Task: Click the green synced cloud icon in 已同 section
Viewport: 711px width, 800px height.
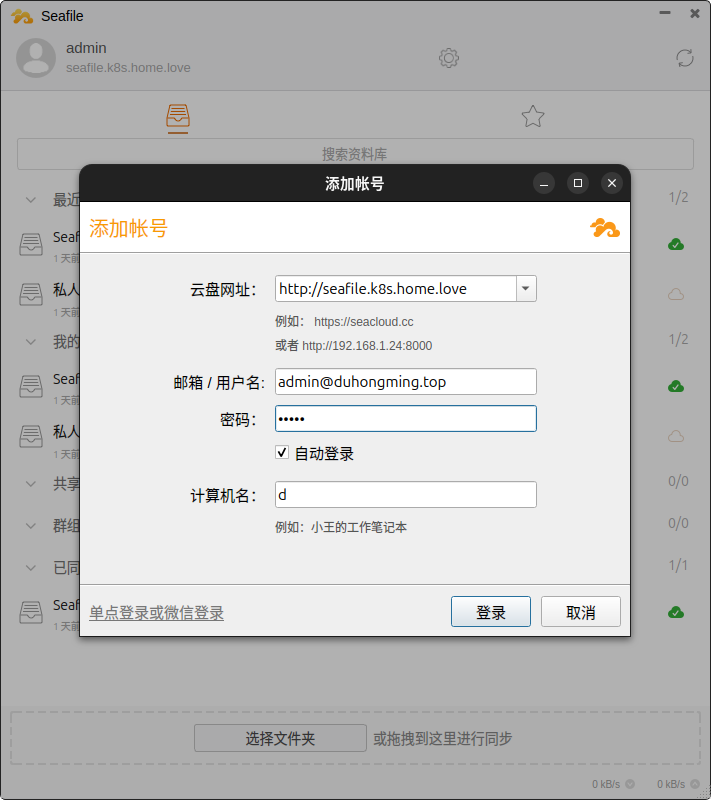Action: click(676, 612)
